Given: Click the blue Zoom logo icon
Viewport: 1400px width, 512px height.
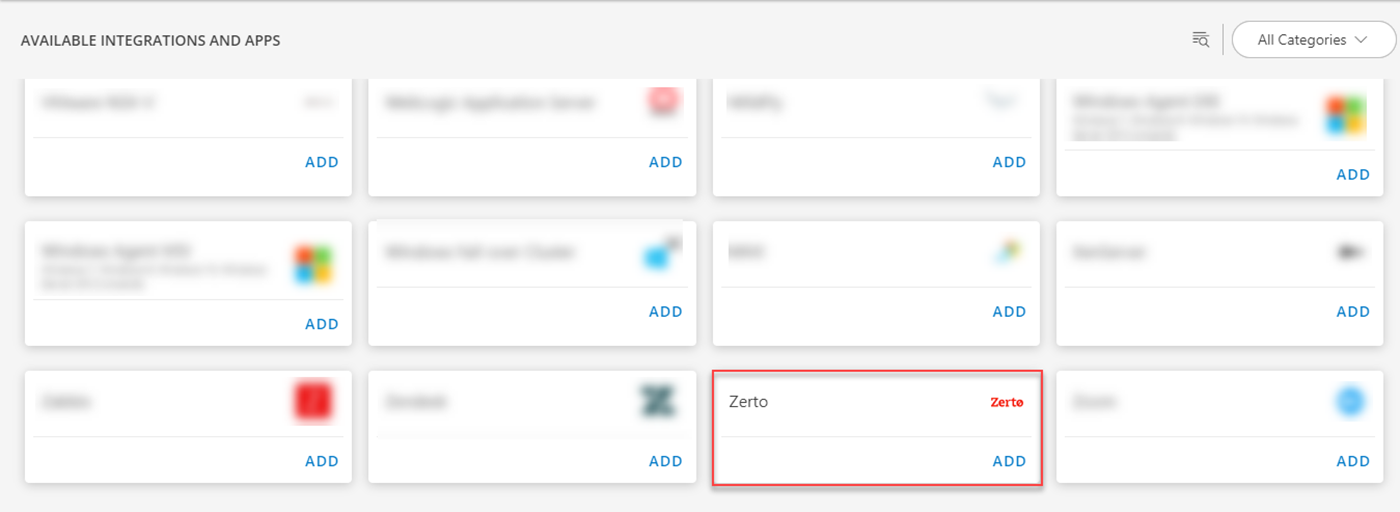Looking at the screenshot, I should coord(1351,402).
